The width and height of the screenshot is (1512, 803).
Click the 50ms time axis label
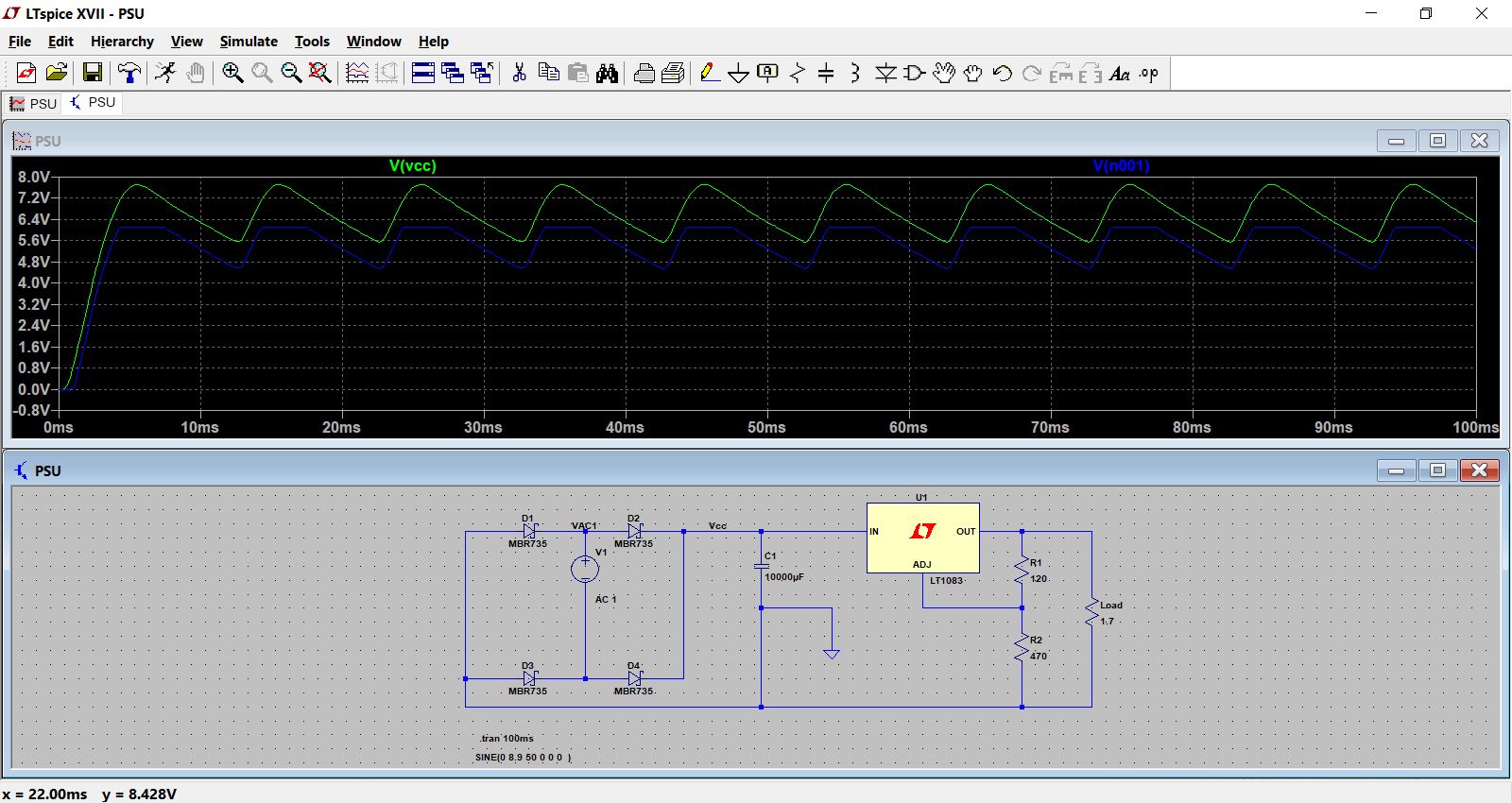[766, 428]
